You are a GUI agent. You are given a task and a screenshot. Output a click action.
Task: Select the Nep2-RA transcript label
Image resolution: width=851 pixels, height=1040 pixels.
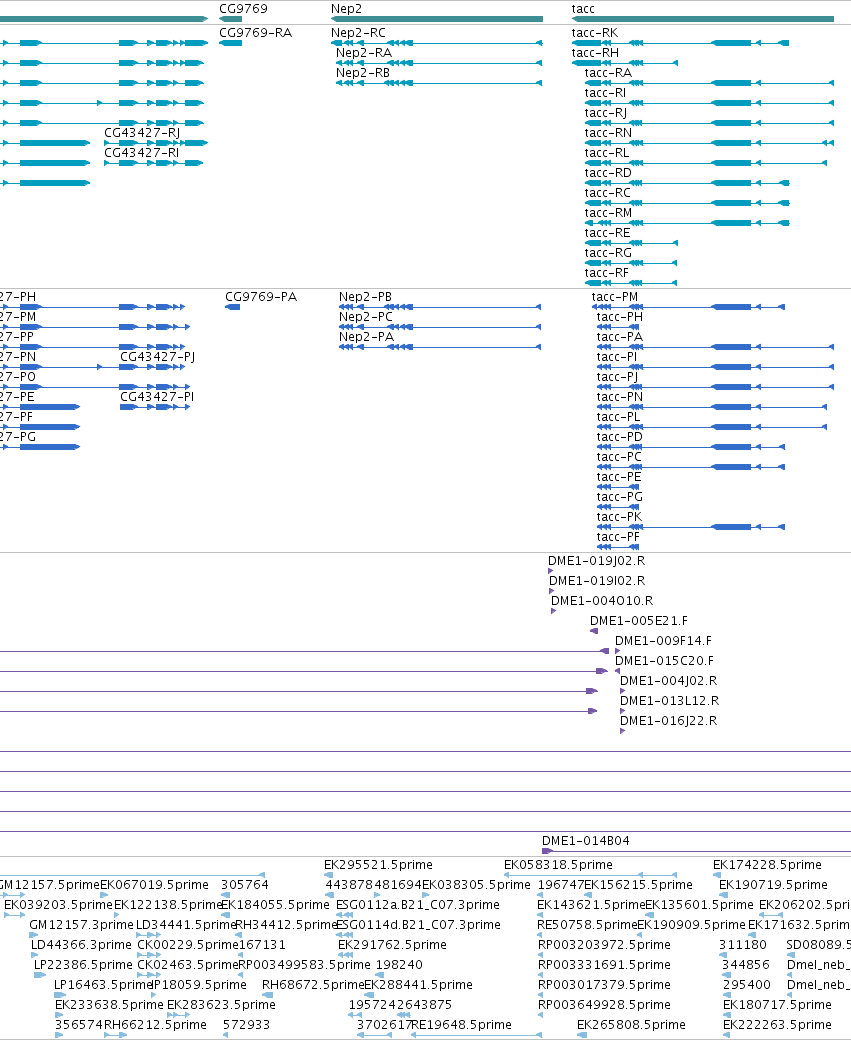pyautogui.click(x=363, y=52)
